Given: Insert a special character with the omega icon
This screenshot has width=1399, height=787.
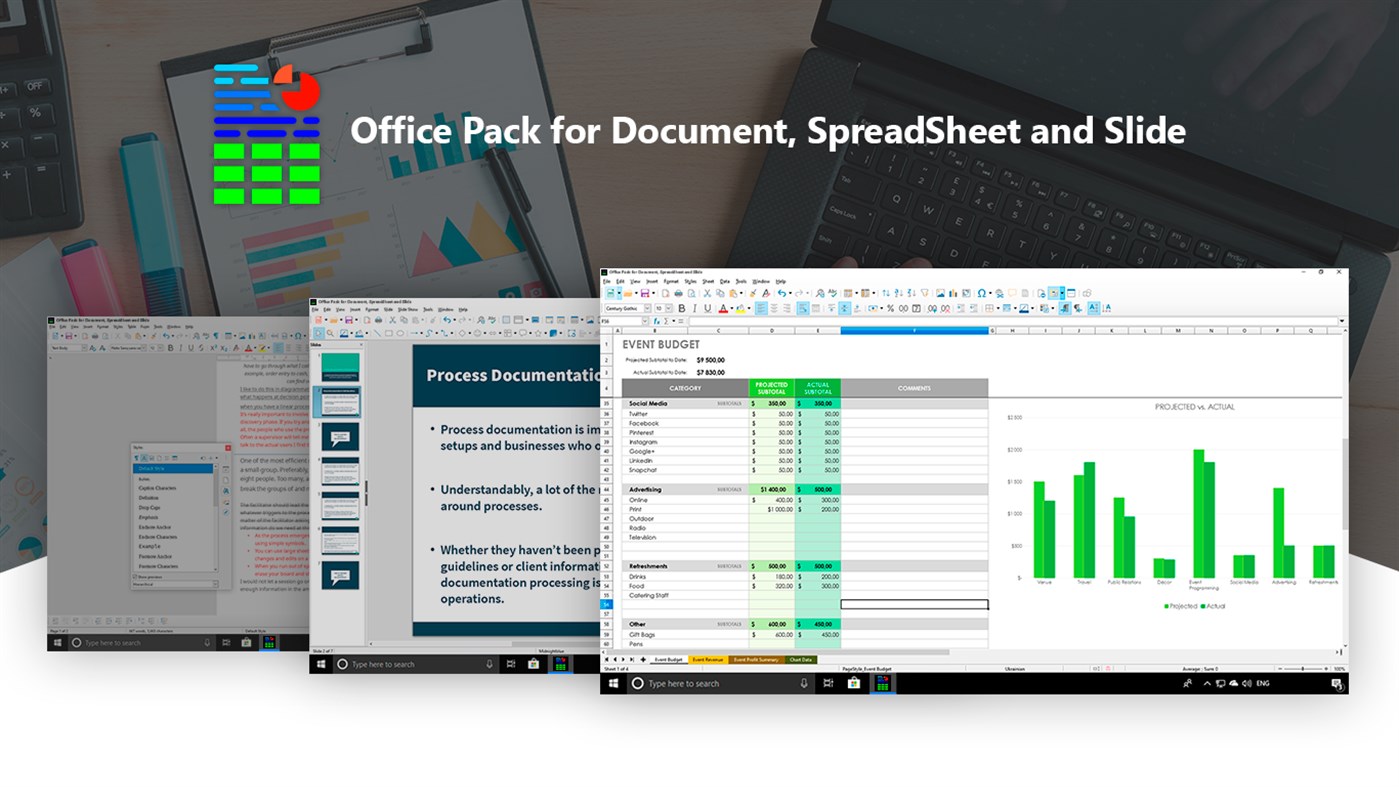Looking at the screenshot, I should pyautogui.click(x=982, y=292).
